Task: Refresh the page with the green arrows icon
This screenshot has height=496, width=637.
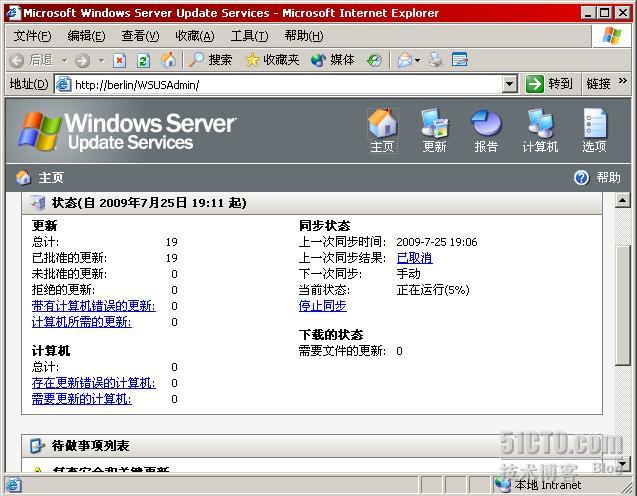Action: (x=143, y=61)
